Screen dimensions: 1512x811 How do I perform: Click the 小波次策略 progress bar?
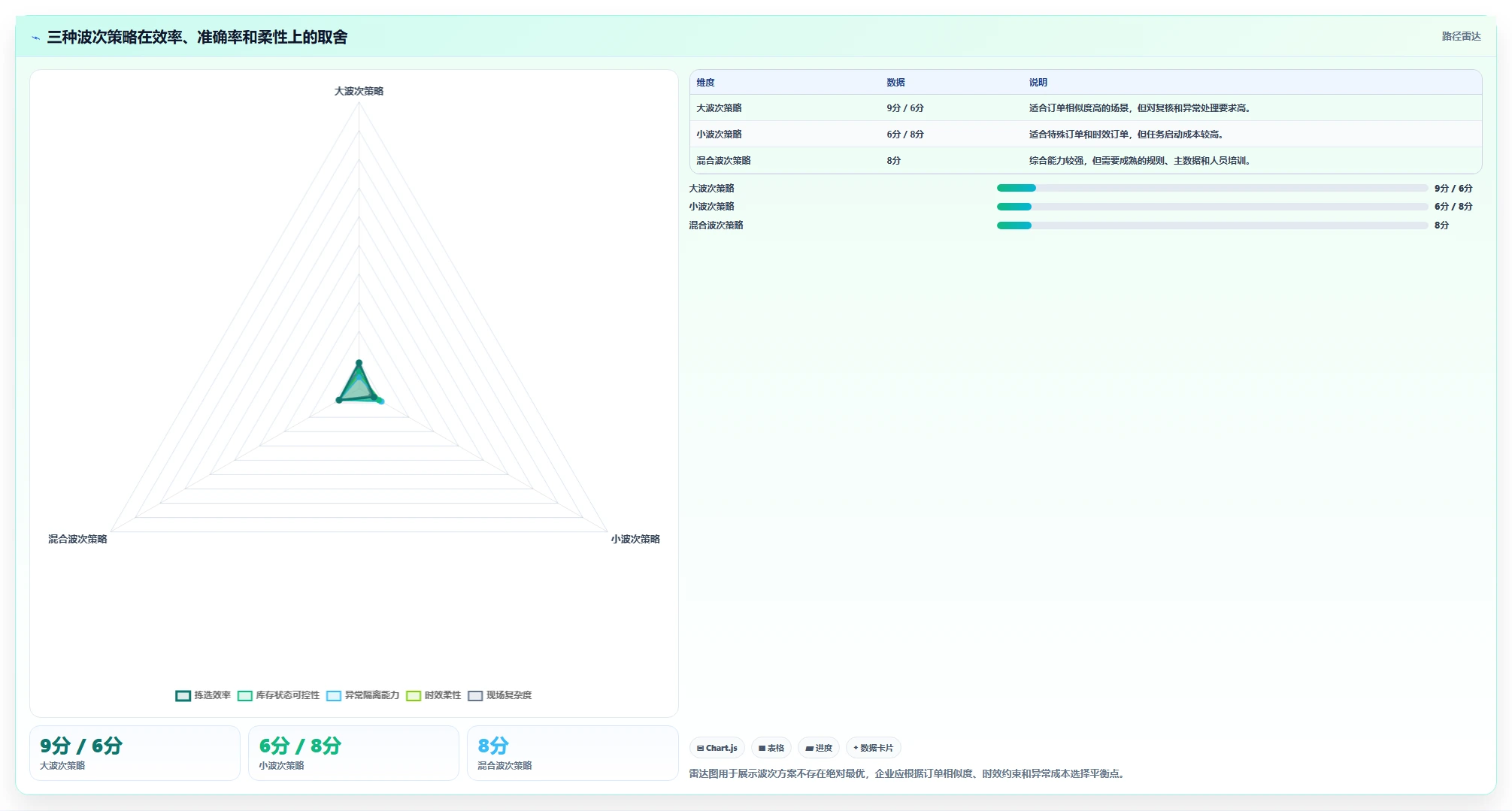pos(1212,207)
